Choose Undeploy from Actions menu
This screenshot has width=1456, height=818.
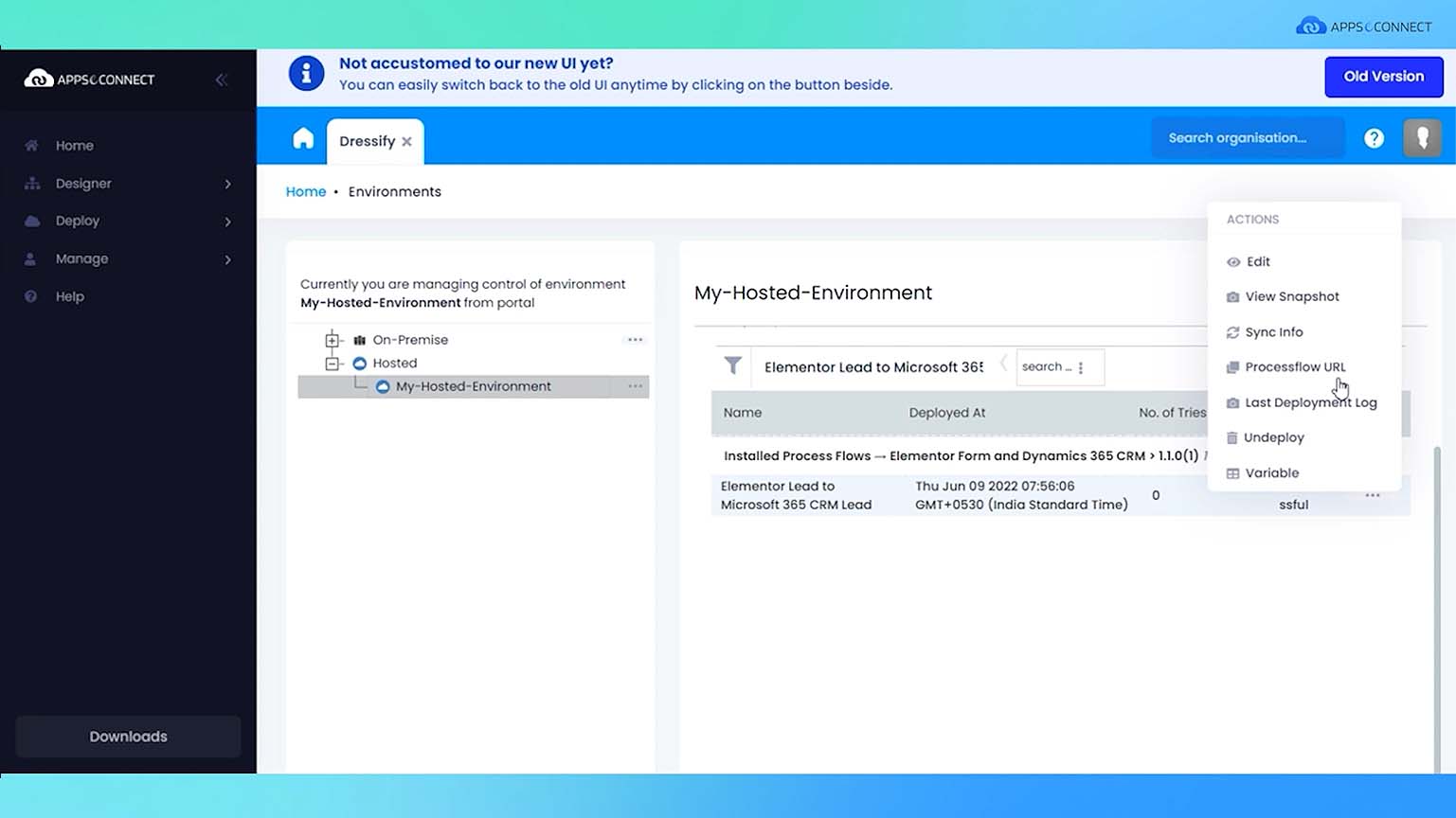pos(1274,437)
